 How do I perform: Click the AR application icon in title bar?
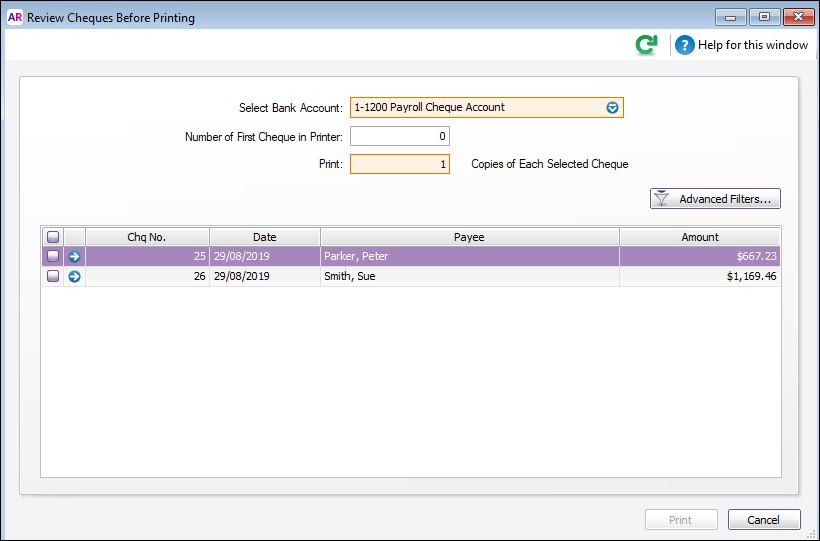(x=15, y=17)
